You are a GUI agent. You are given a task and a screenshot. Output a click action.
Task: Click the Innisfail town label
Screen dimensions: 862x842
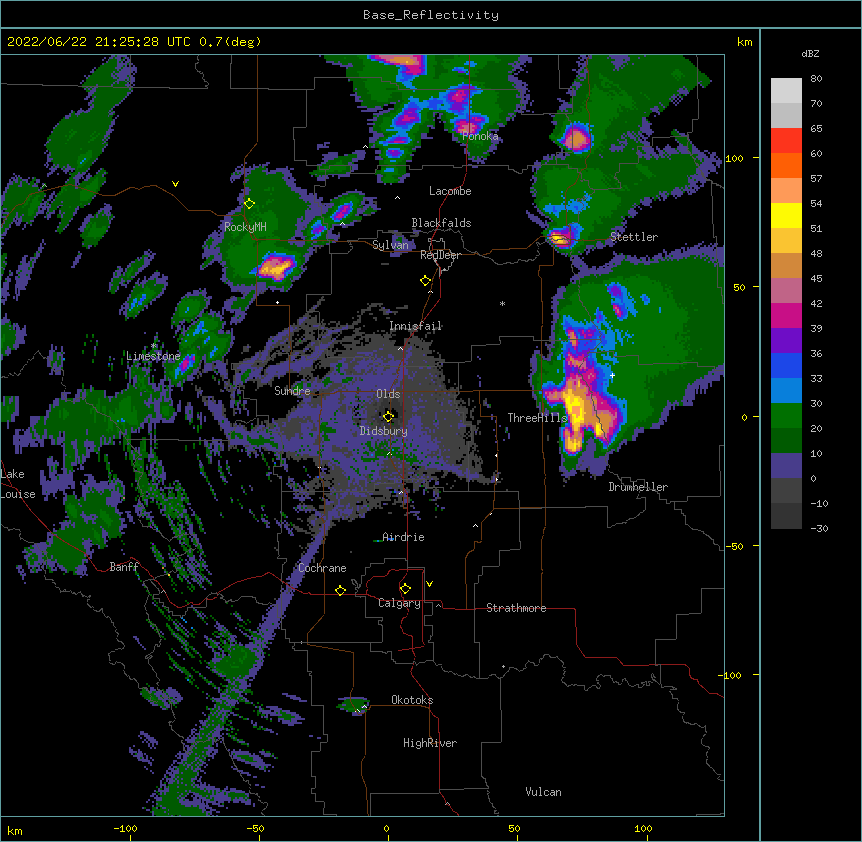coord(415,326)
